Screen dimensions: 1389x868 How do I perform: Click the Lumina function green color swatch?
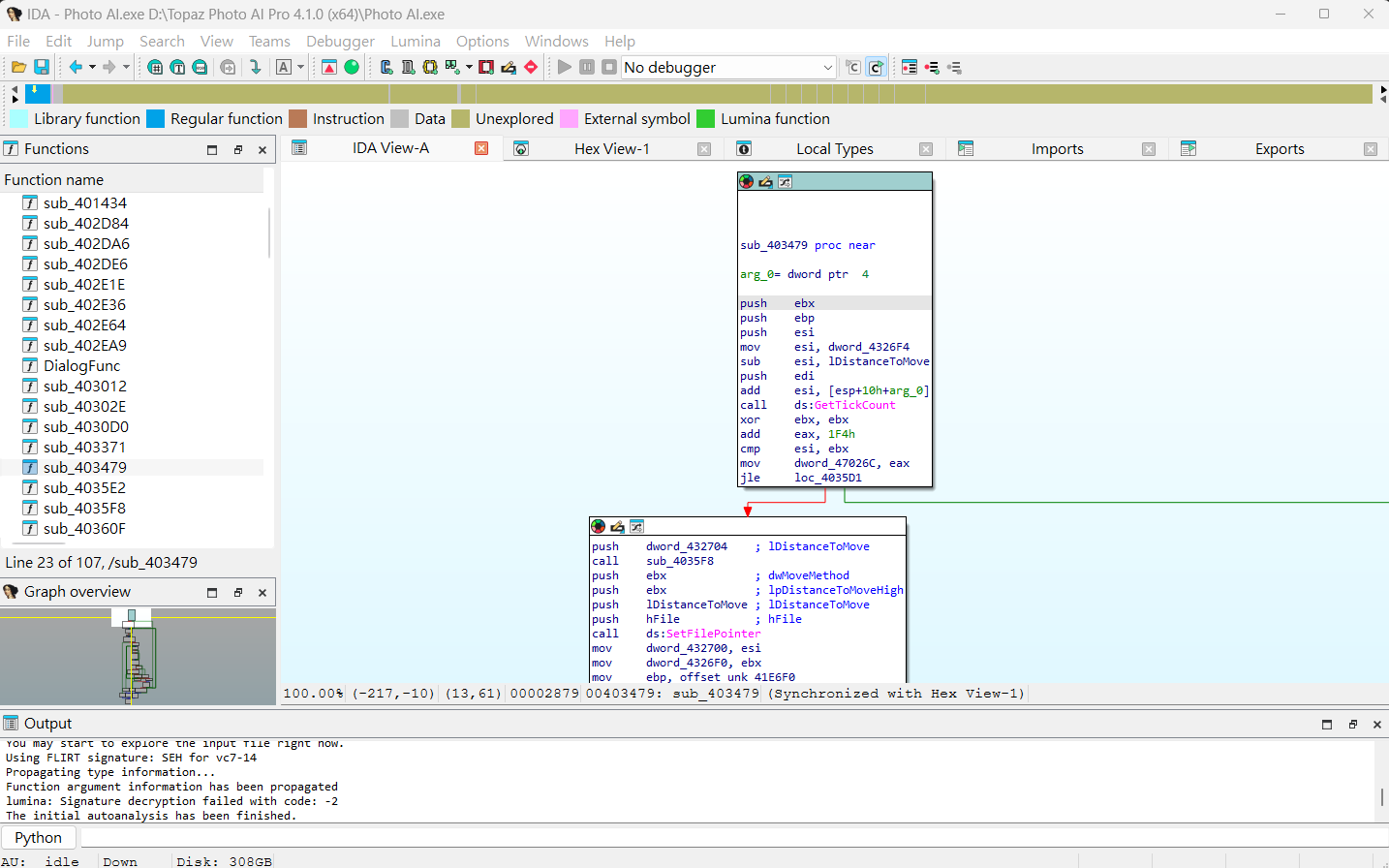(x=705, y=118)
